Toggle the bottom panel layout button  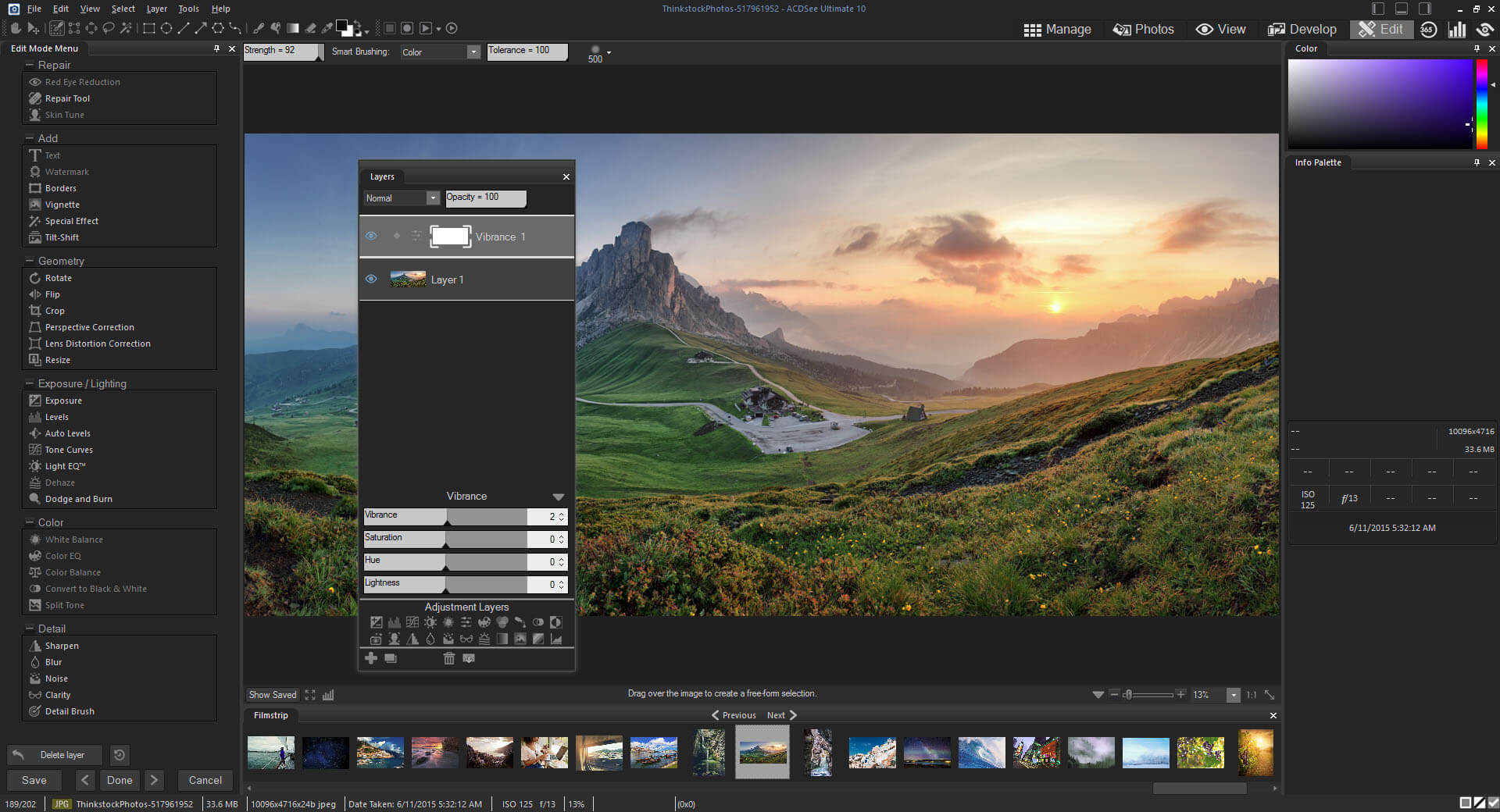[1402, 9]
